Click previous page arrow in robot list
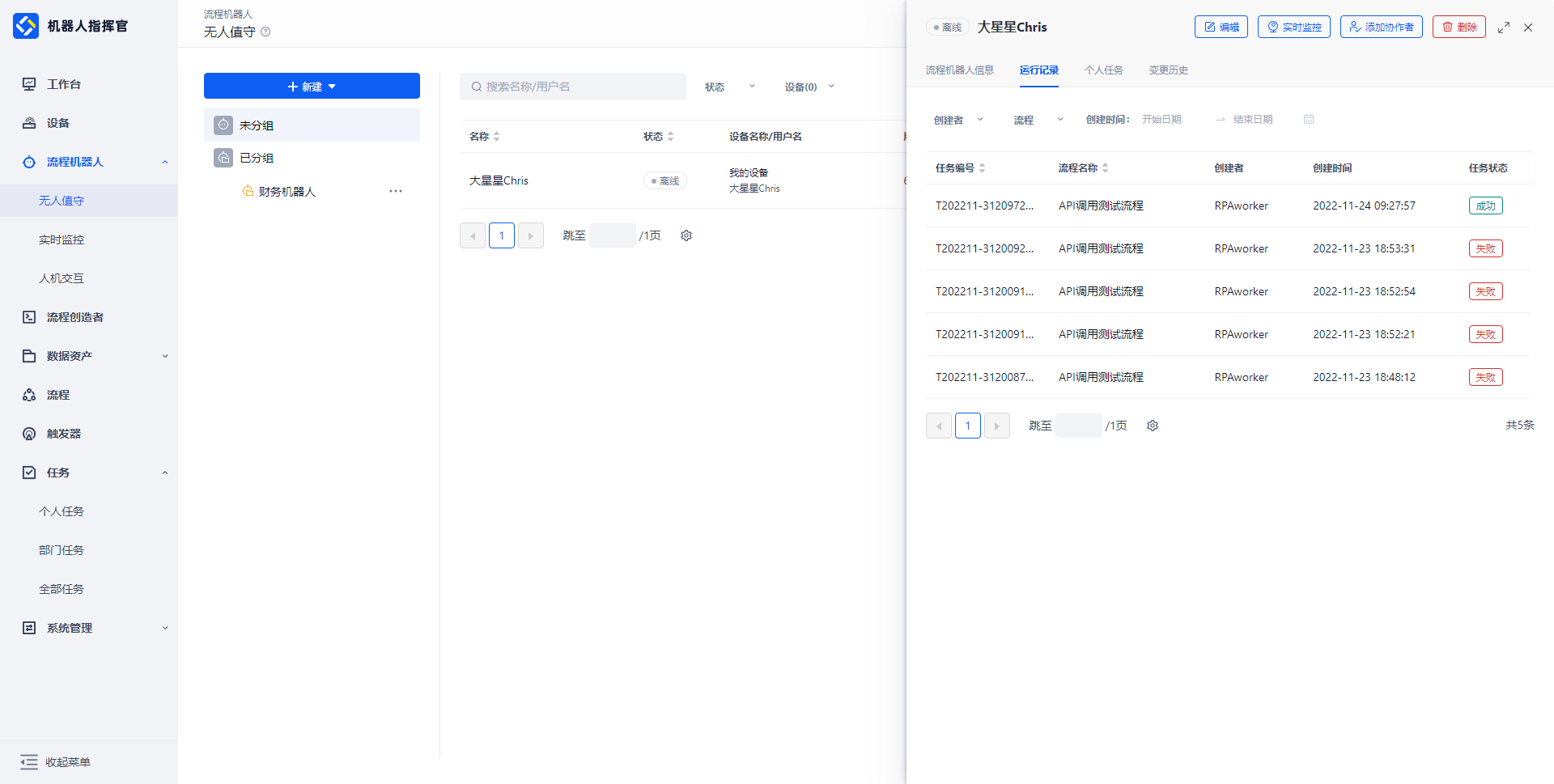This screenshot has height=784, width=1554. click(473, 235)
